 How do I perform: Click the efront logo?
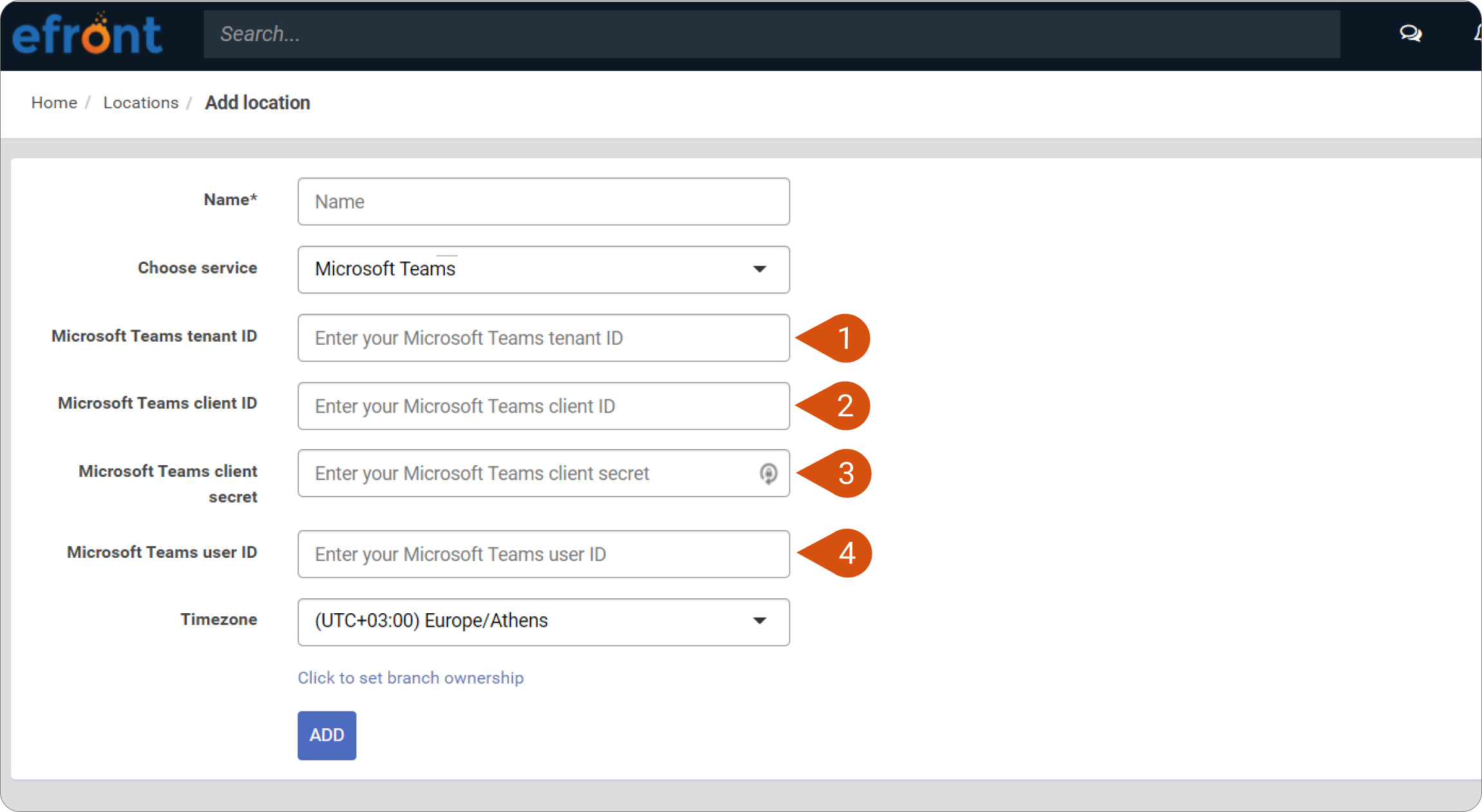[x=87, y=33]
